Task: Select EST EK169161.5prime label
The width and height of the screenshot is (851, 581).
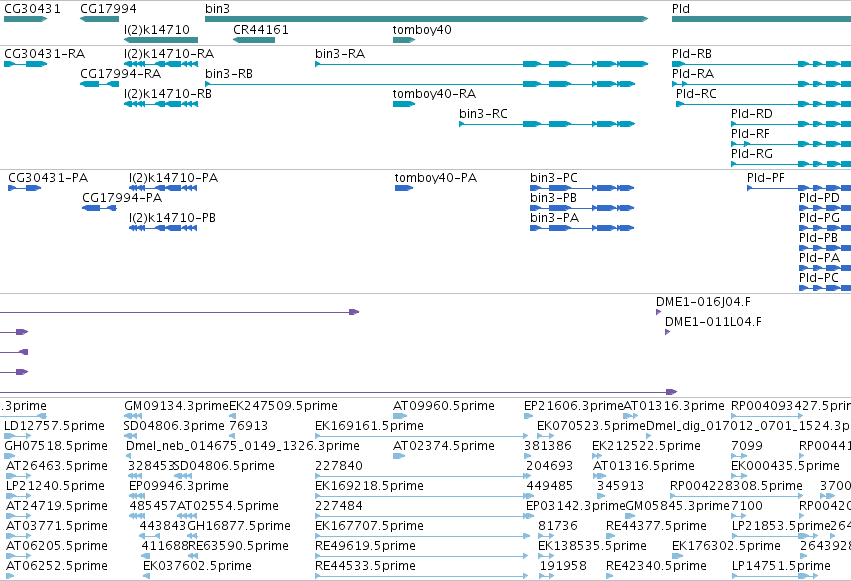Action: pyautogui.click(x=369, y=426)
